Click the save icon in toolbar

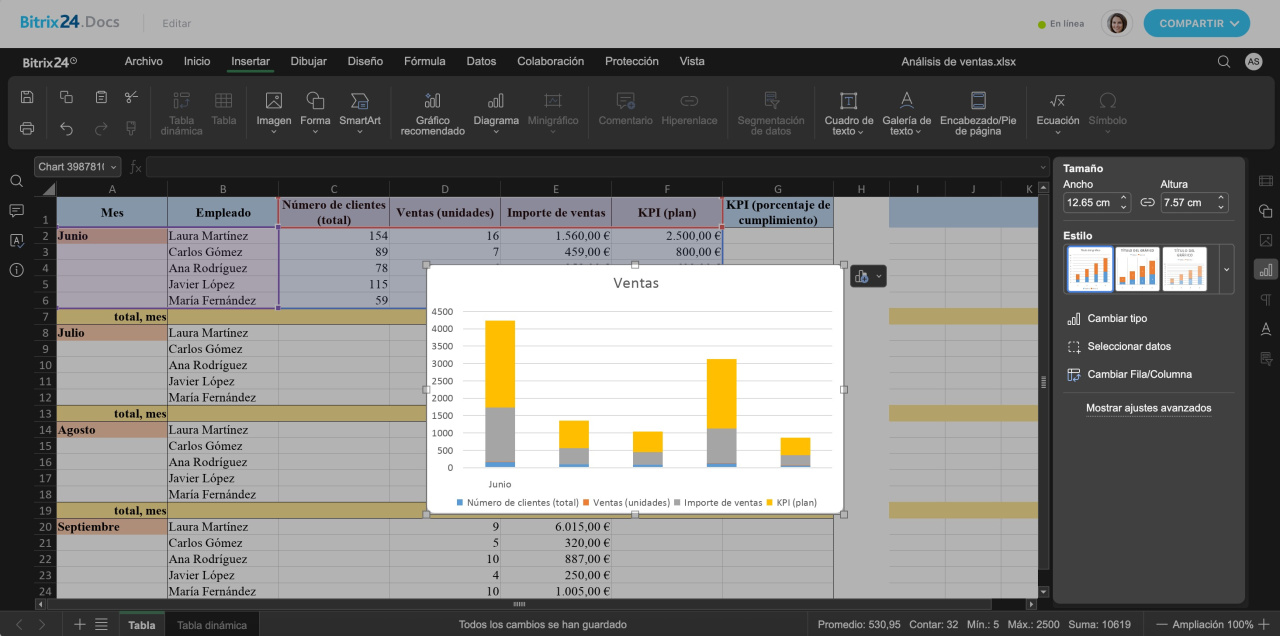[x=27, y=97]
